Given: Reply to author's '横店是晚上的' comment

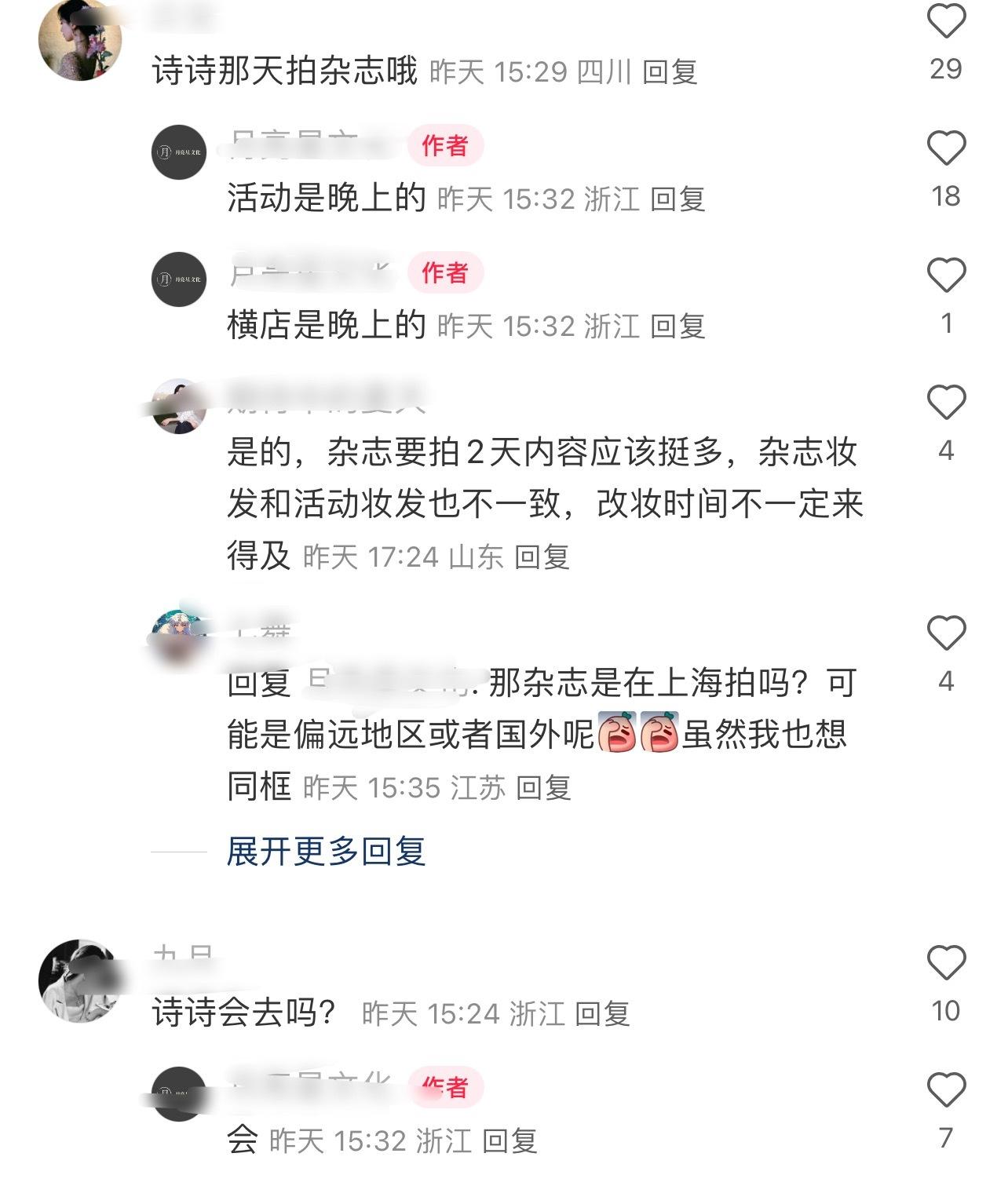Looking at the screenshot, I should point(677,327).
